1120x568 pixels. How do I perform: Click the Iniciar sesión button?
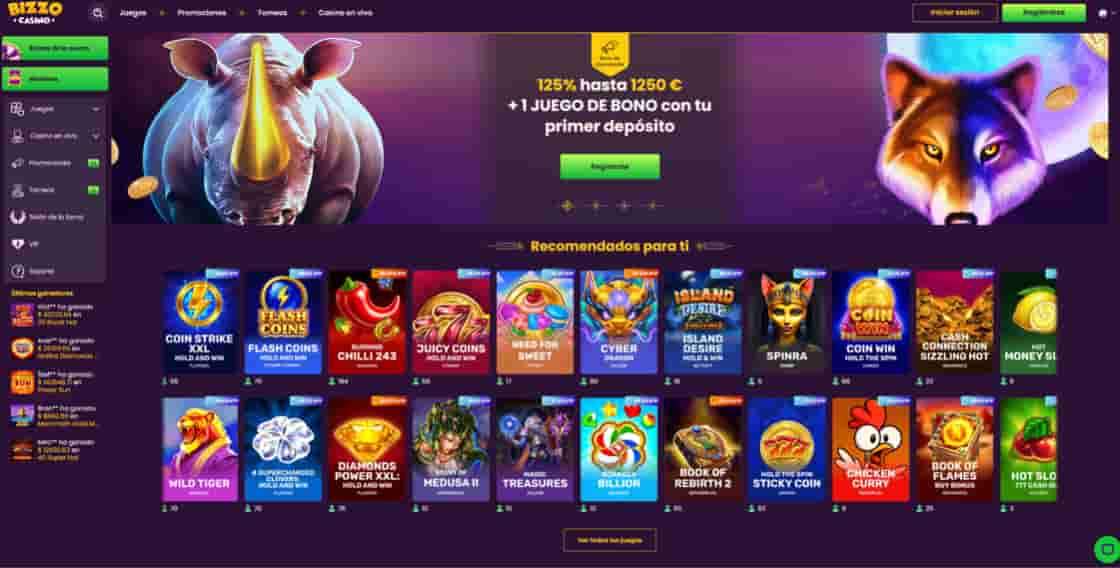[955, 13]
